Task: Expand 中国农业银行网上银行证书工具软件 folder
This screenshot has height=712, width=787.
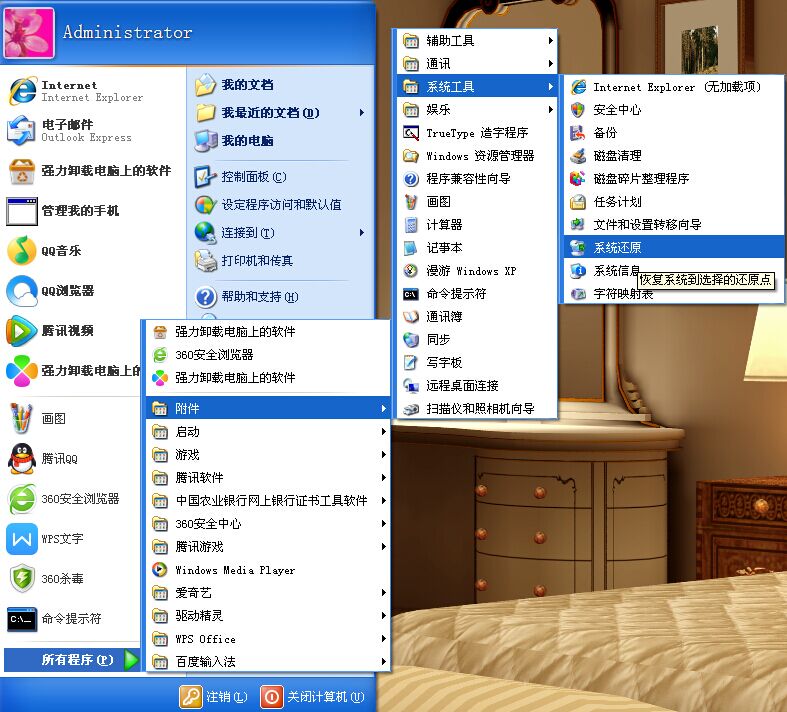Action: pos(269,501)
